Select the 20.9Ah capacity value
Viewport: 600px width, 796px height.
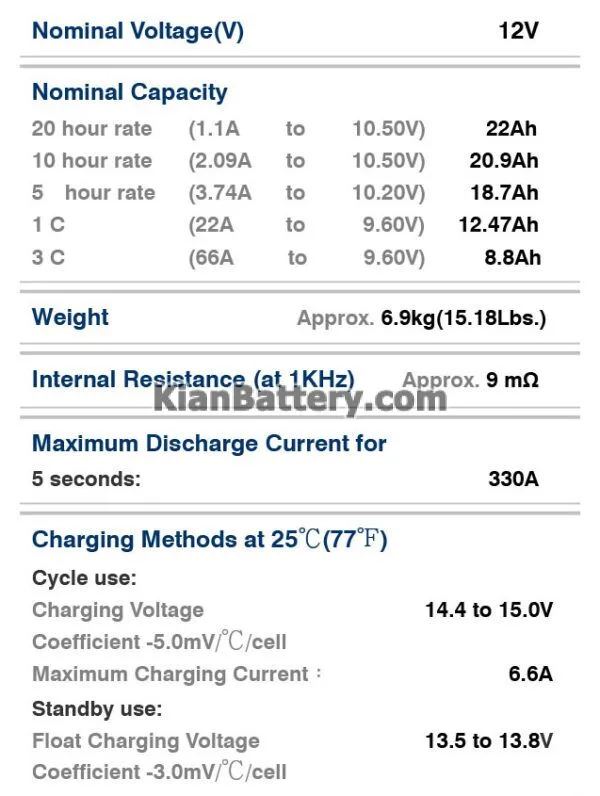click(504, 160)
